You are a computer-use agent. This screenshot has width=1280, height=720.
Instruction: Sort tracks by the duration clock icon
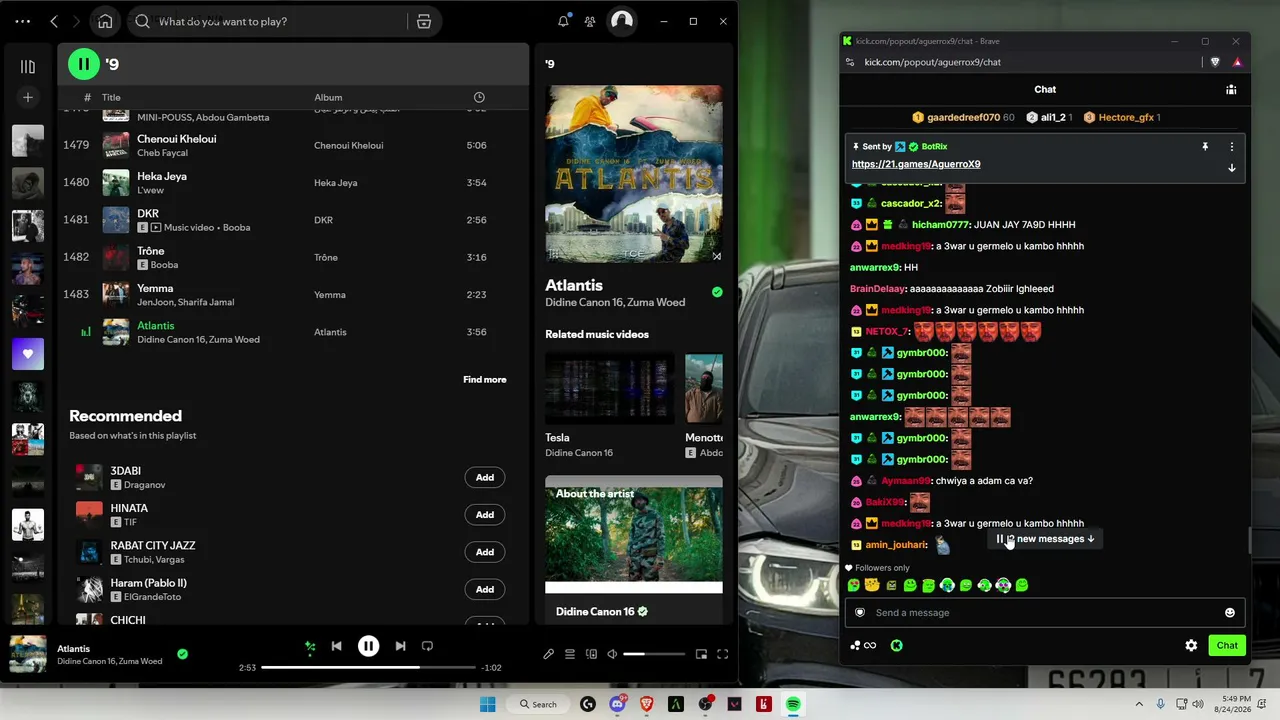coord(479,97)
